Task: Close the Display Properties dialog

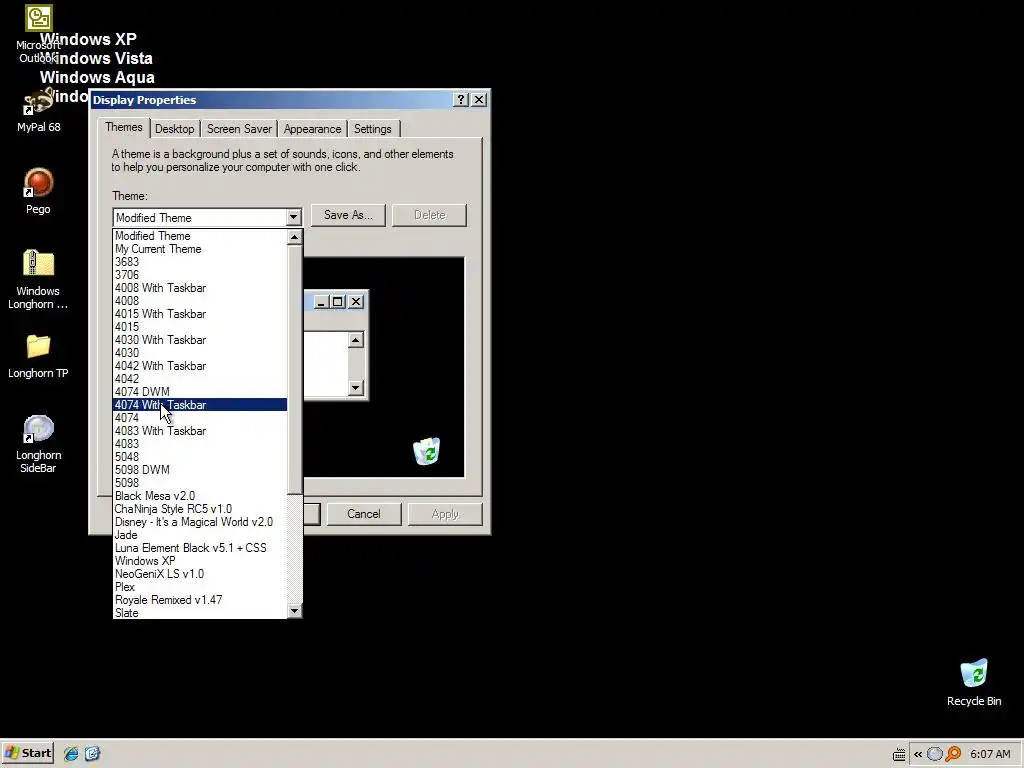Action: [x=479, y=99]
